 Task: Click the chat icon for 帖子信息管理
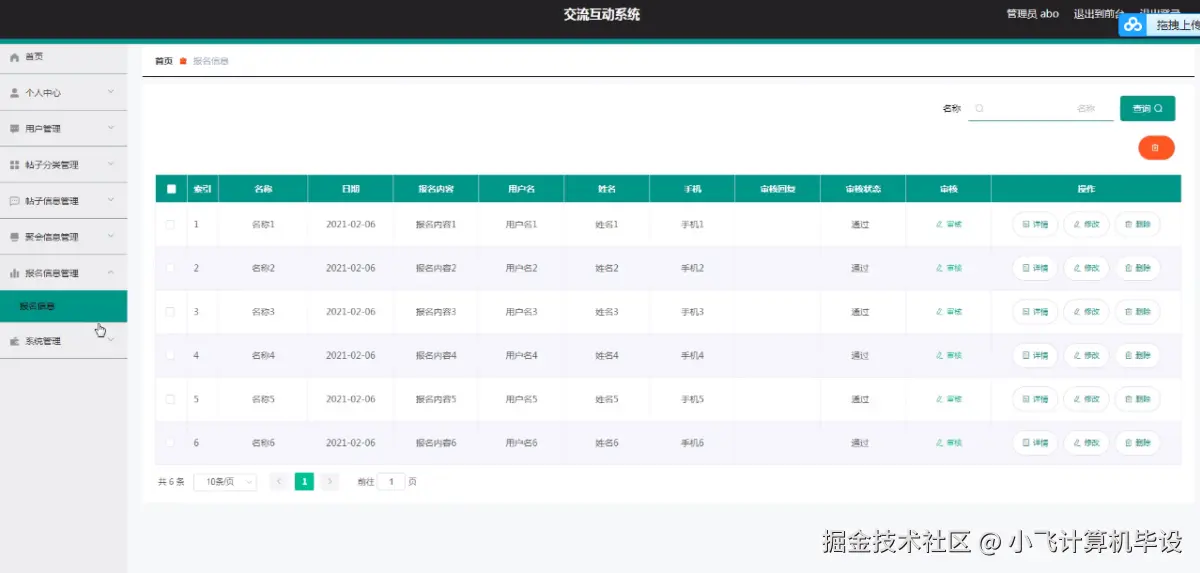tap(14, 201)
